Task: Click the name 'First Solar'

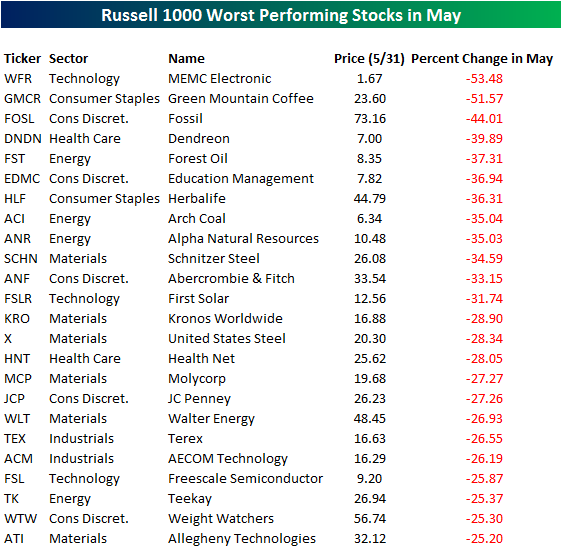Action: point(199,299)
